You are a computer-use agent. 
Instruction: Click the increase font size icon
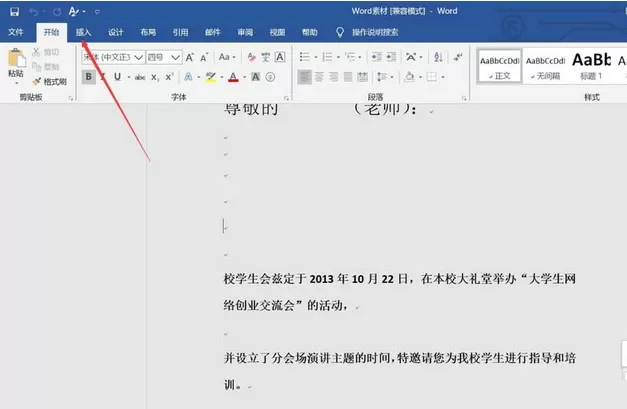190,57
